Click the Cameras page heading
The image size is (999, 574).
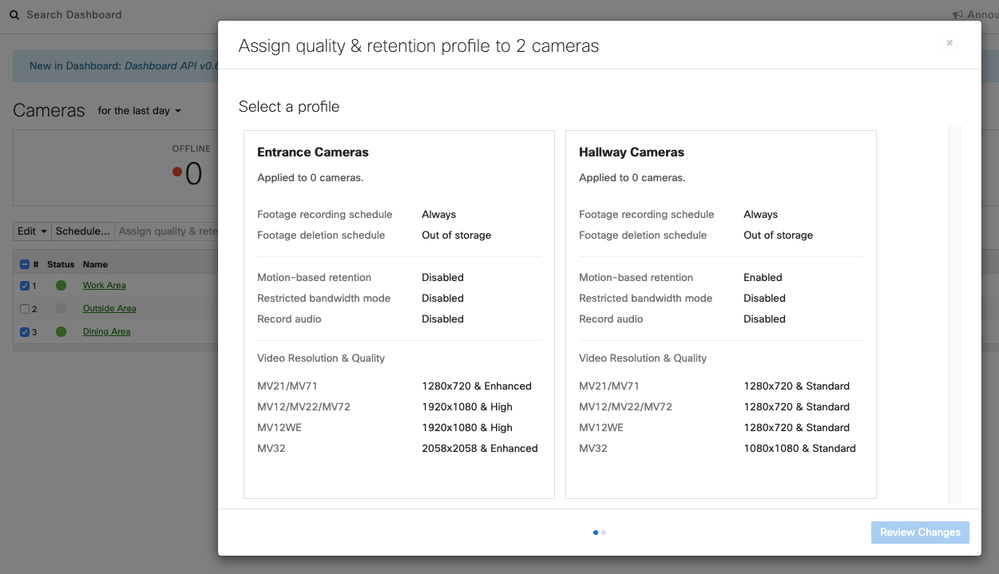click(48, 110)
